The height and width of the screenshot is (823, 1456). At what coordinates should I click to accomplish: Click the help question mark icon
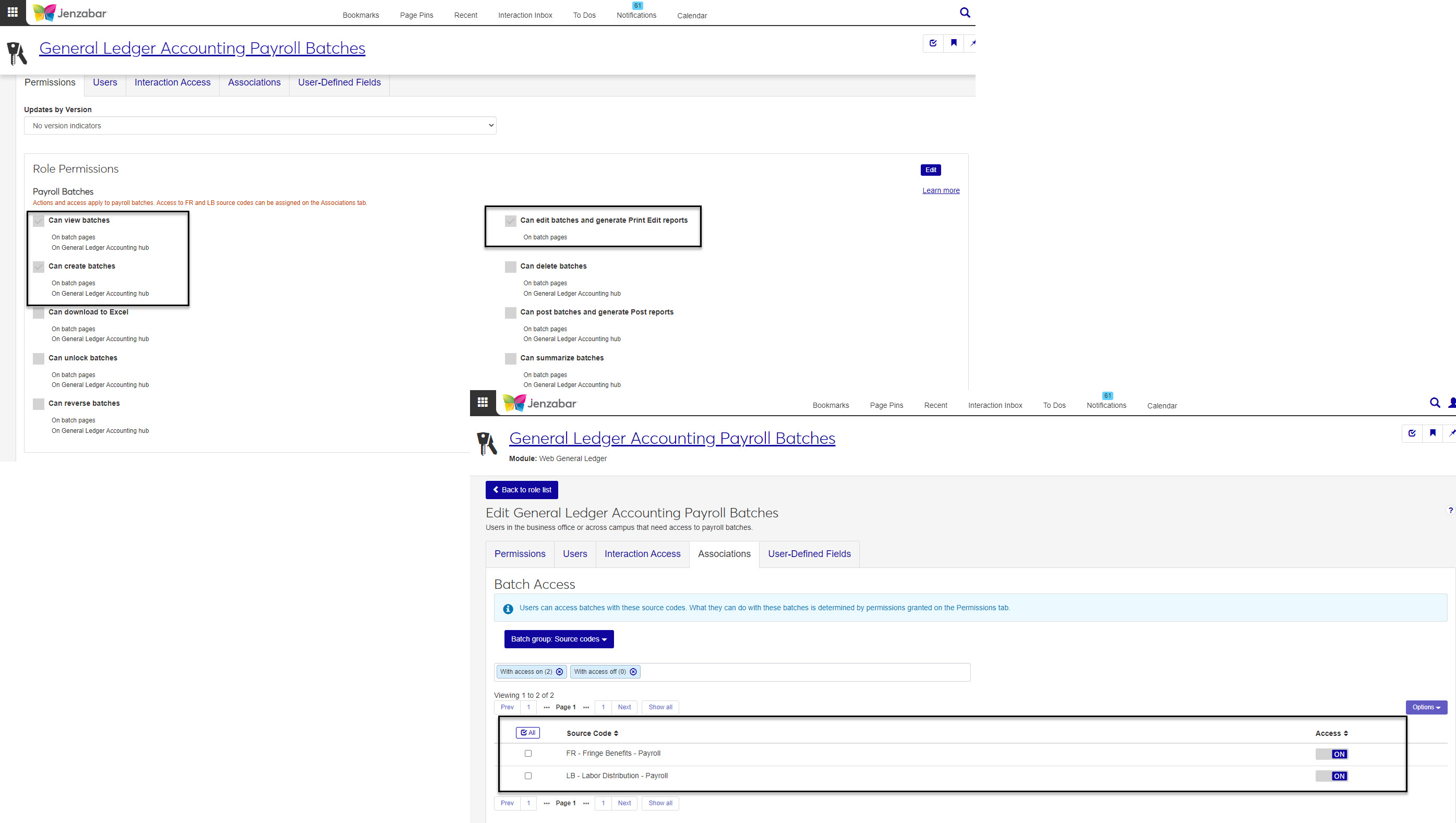click(1450, 511)
